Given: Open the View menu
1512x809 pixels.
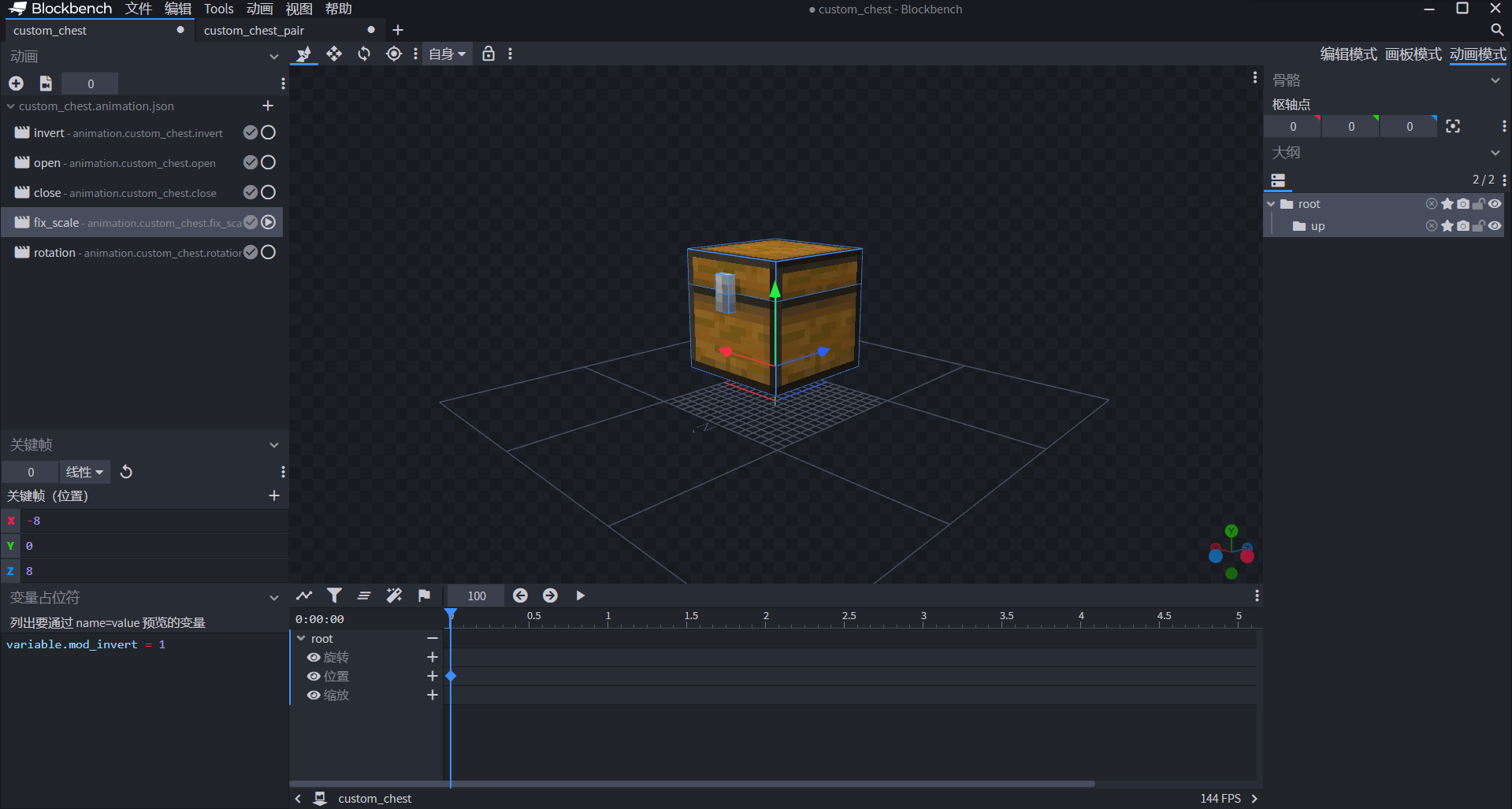Looking at the screenshot, I should point(299,9).
